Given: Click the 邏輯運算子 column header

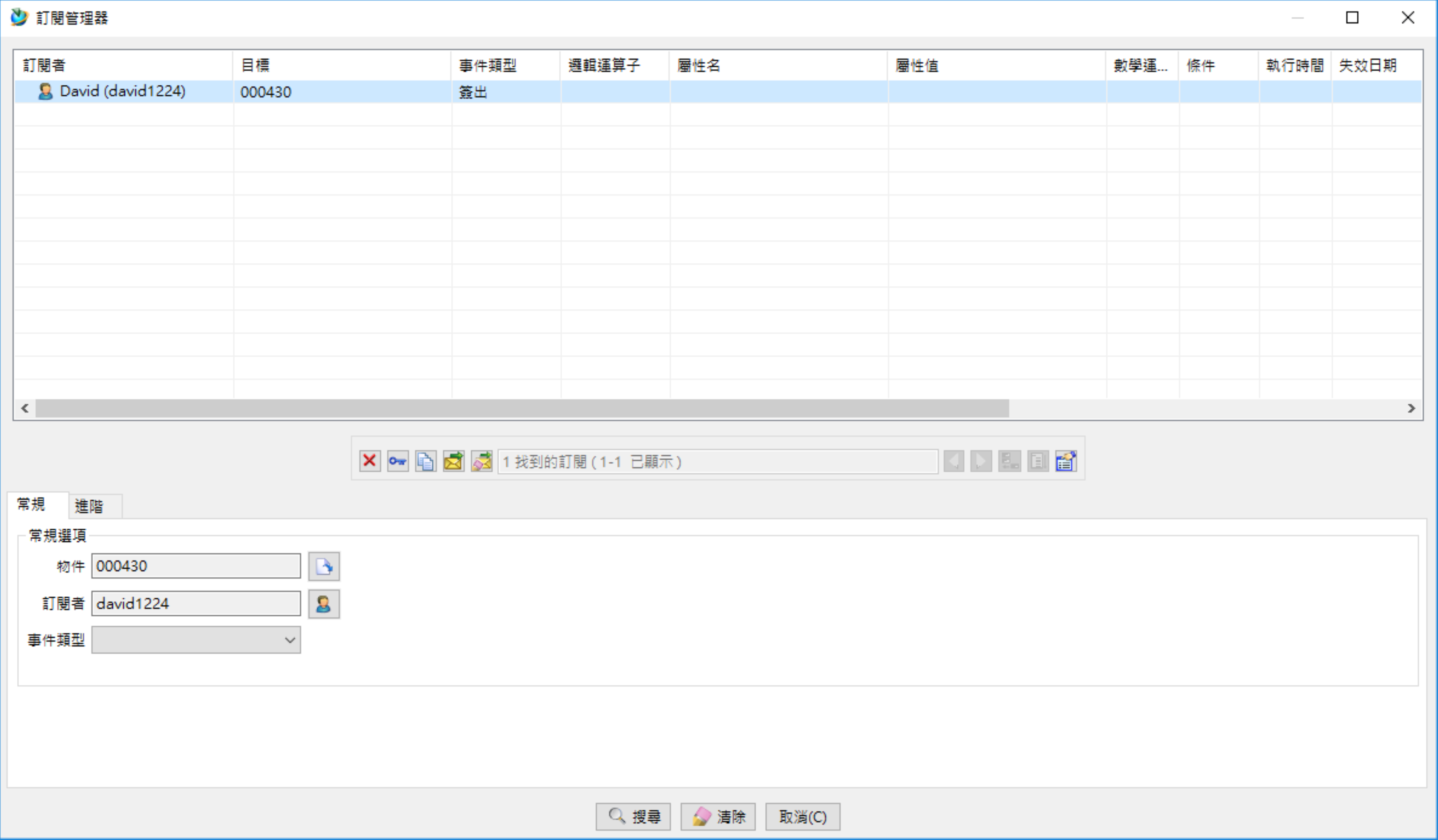Looking at the screenshot, I should [614, 65].
